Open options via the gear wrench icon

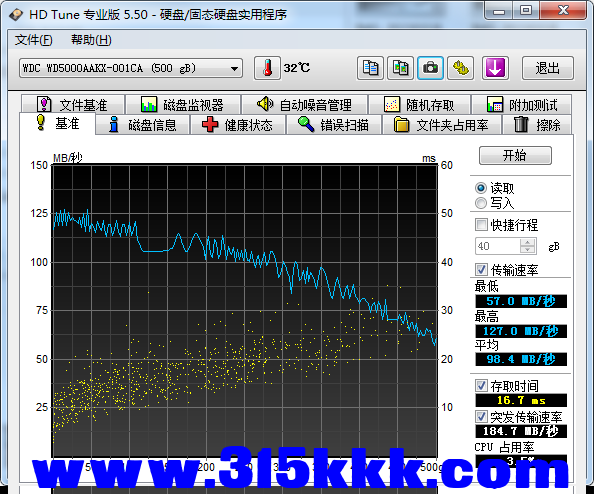pos(460,68)
